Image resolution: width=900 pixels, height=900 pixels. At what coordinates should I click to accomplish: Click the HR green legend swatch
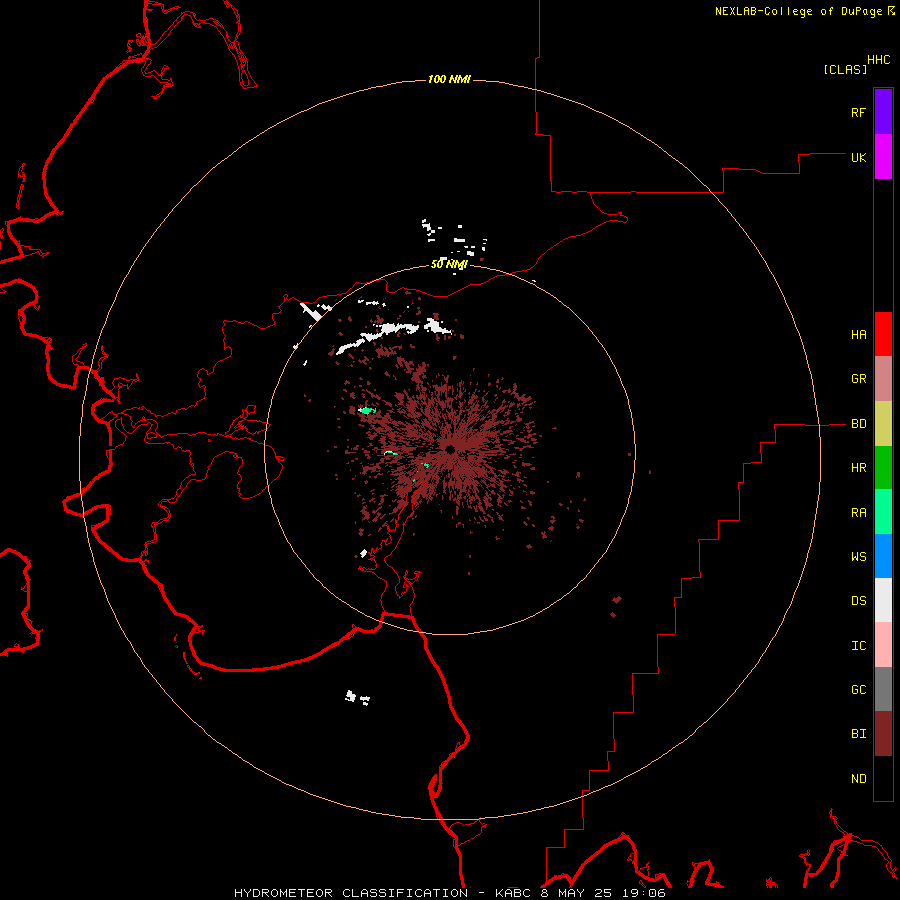pyautogui.click(x=883, y=468)
